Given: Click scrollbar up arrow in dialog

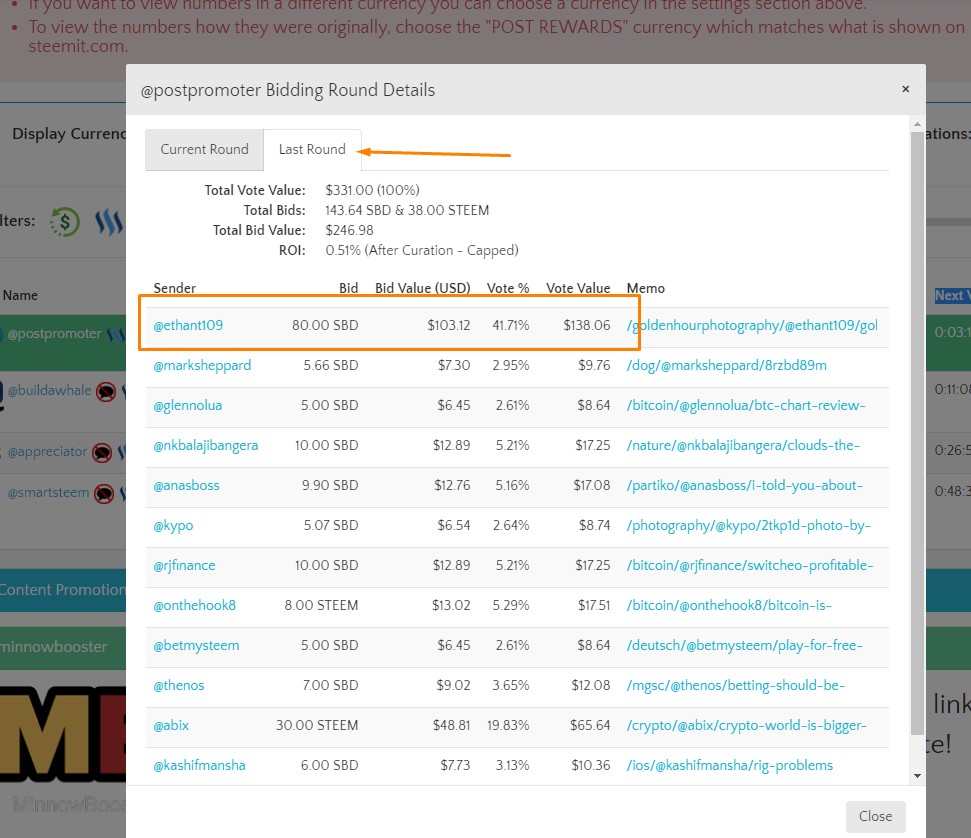Looking at the screenshot, I should [917, 124].
